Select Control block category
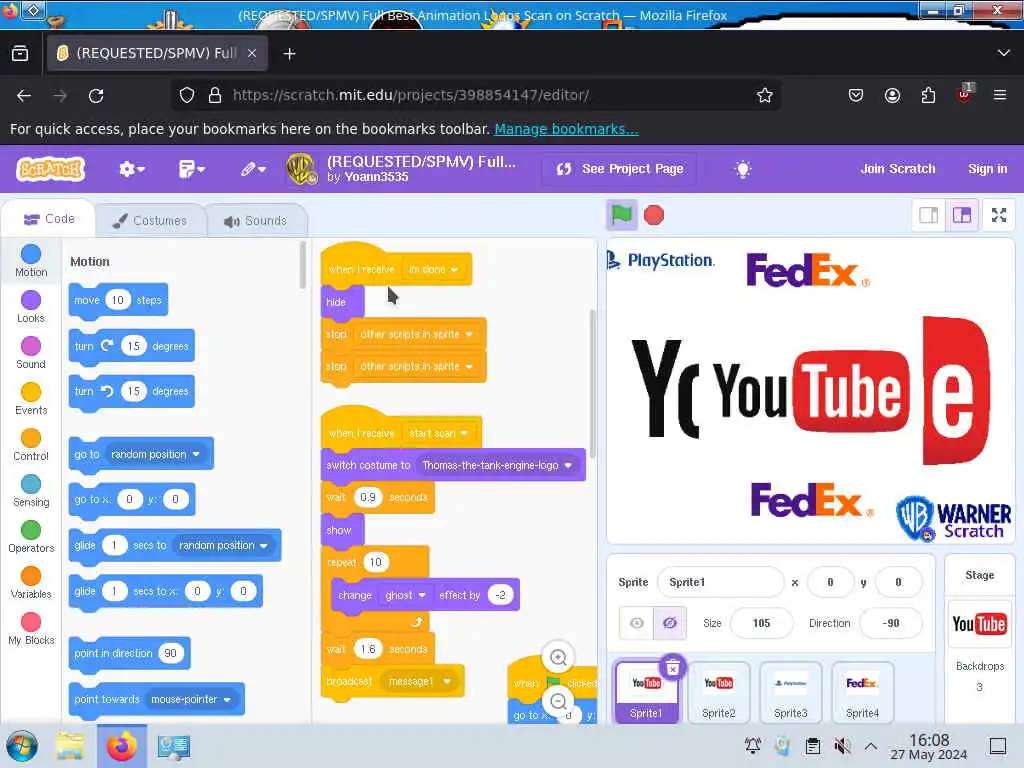This screenshot has height=768, width=1024. click(x=31, y=445)
